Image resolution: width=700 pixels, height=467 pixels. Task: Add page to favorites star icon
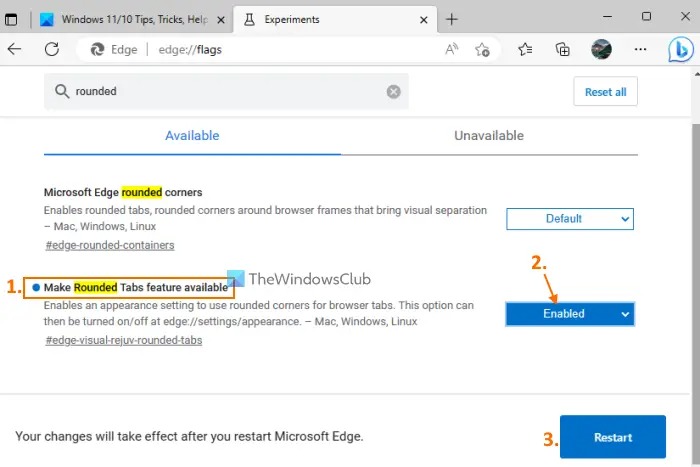tap(482, 49)
